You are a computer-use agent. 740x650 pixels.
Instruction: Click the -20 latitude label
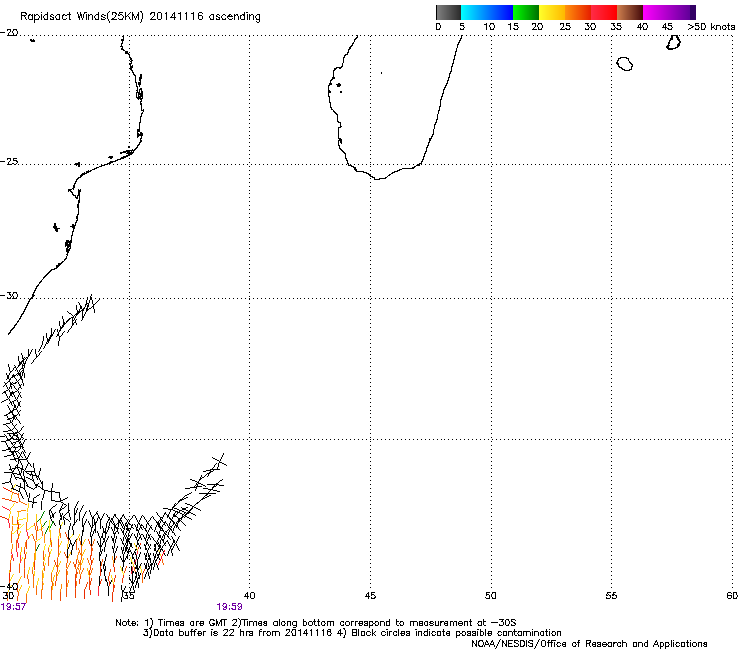[9, 33]
